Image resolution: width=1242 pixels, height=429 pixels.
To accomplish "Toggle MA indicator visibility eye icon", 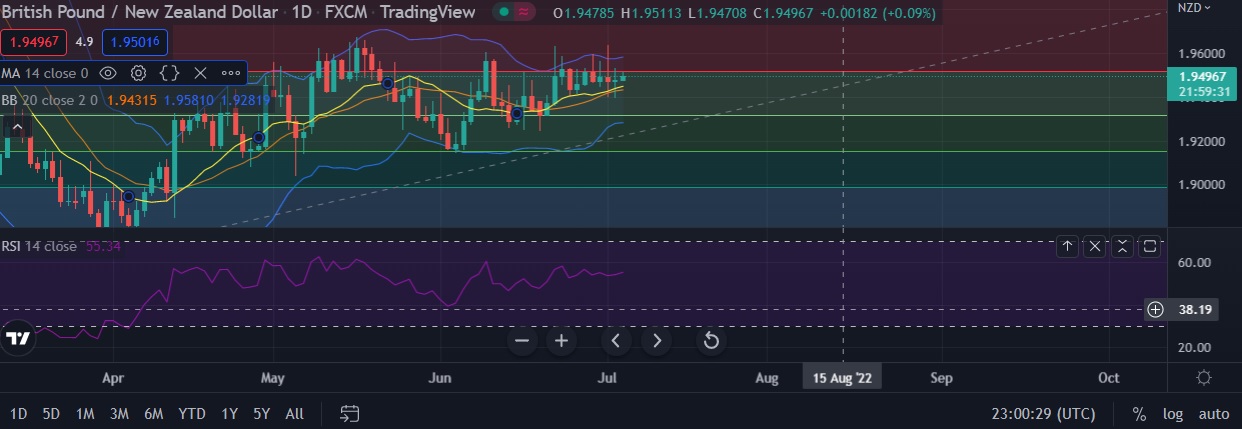I will click(x=108, y=73).
